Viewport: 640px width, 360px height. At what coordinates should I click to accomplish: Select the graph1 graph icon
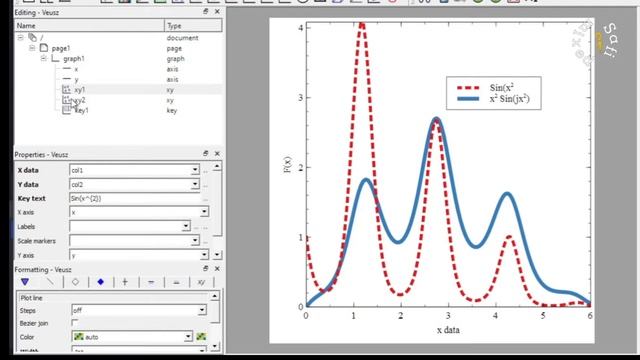(x=55, y=58)
